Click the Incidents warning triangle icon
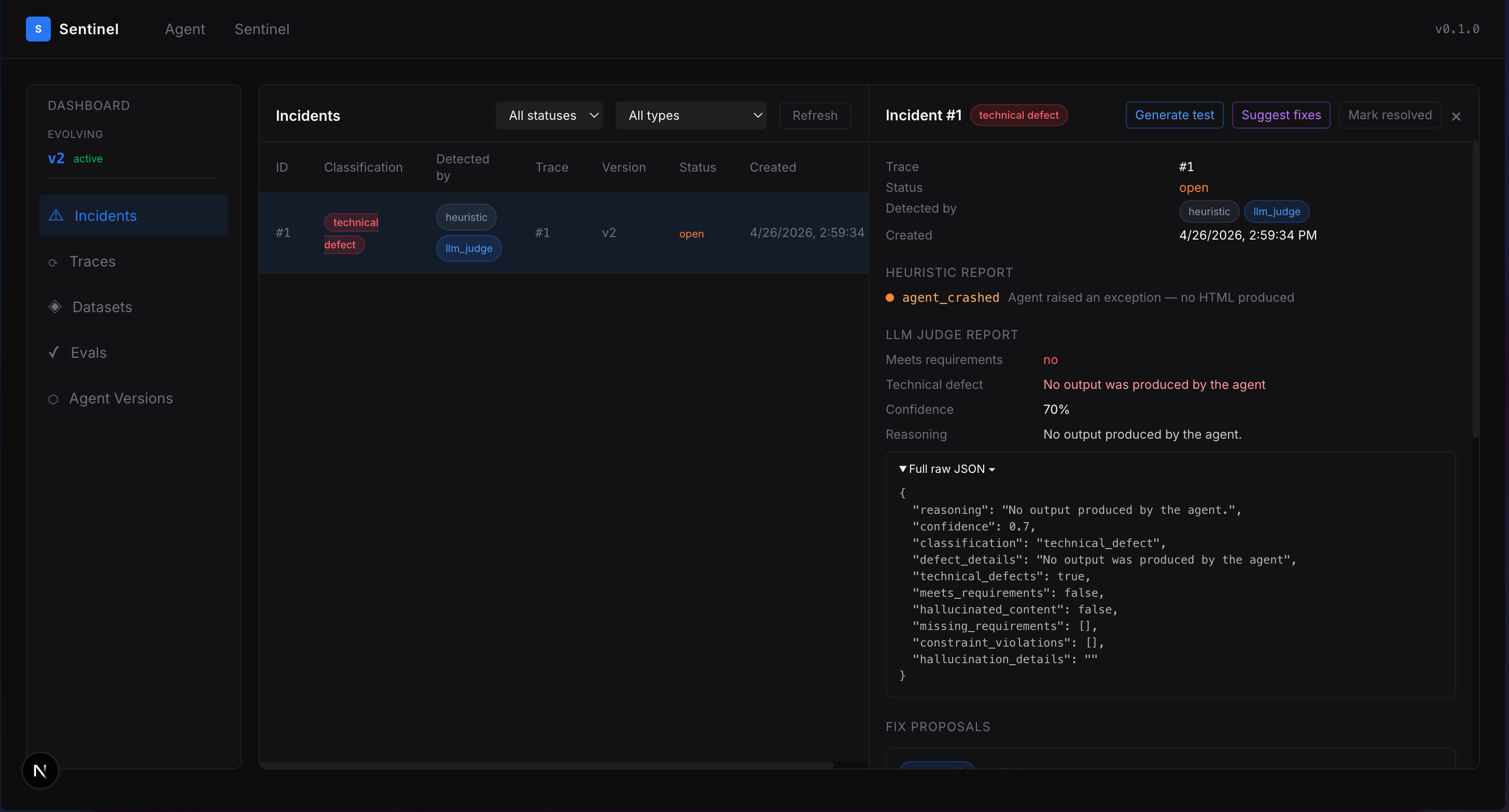This screenshot has width=1509, height=812. click(x=56, y=216)
